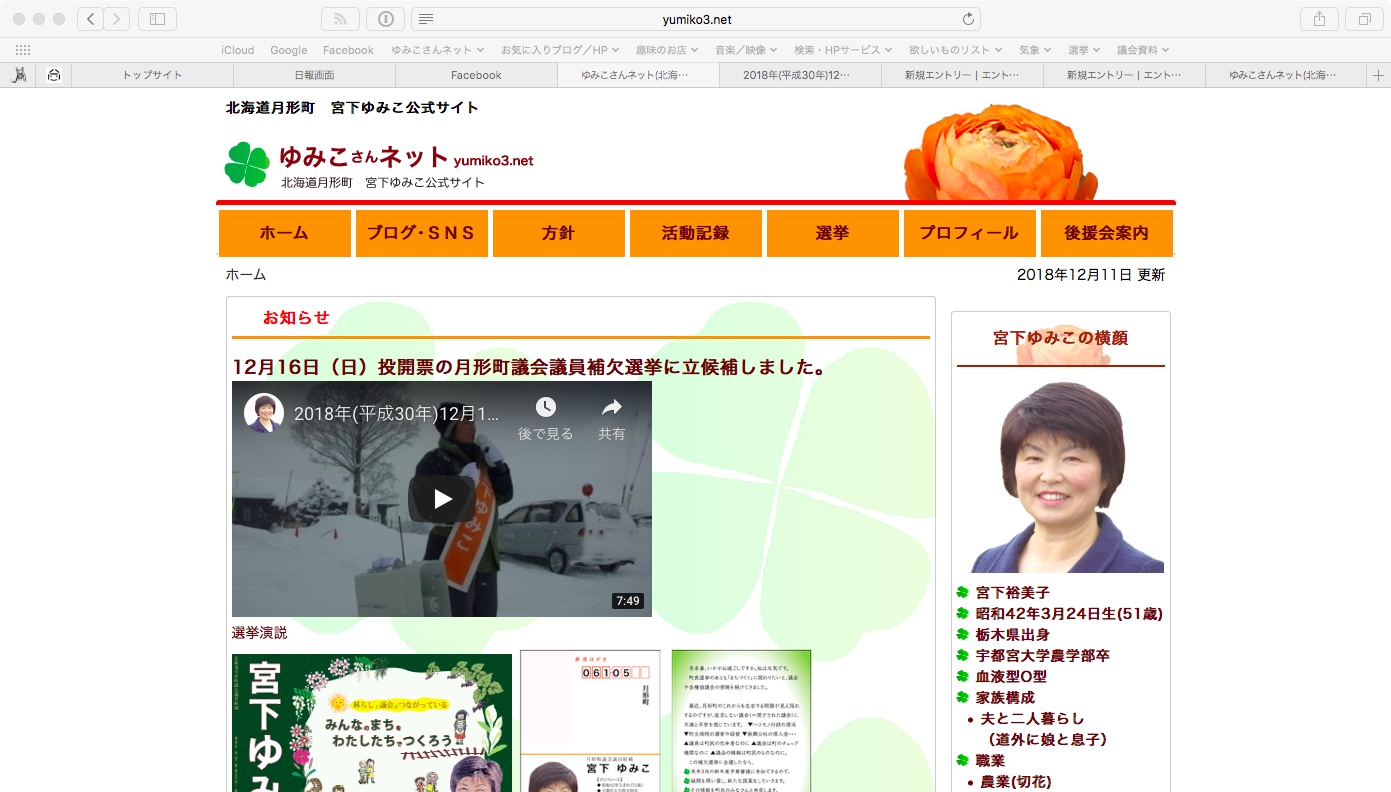1391x792 pixels.
Task: Play the election speech video
Action: pyautogui.click(x=442, y=499)
